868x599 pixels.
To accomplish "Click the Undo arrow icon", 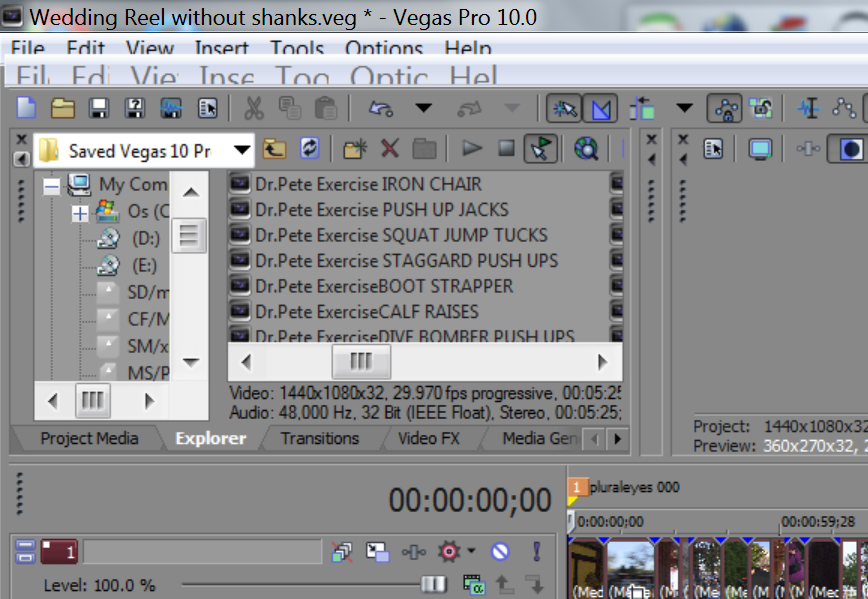I will coord(381,108).
